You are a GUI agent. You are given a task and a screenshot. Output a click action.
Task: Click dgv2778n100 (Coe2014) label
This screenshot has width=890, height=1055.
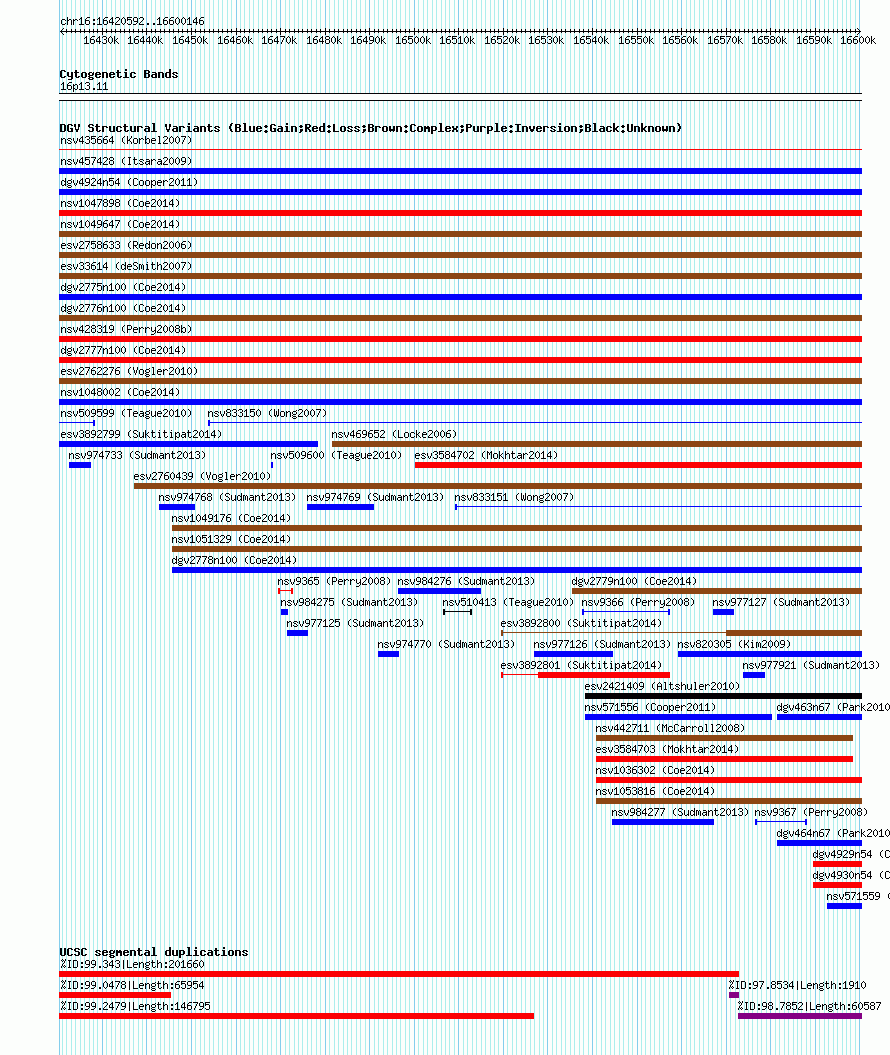234,560
